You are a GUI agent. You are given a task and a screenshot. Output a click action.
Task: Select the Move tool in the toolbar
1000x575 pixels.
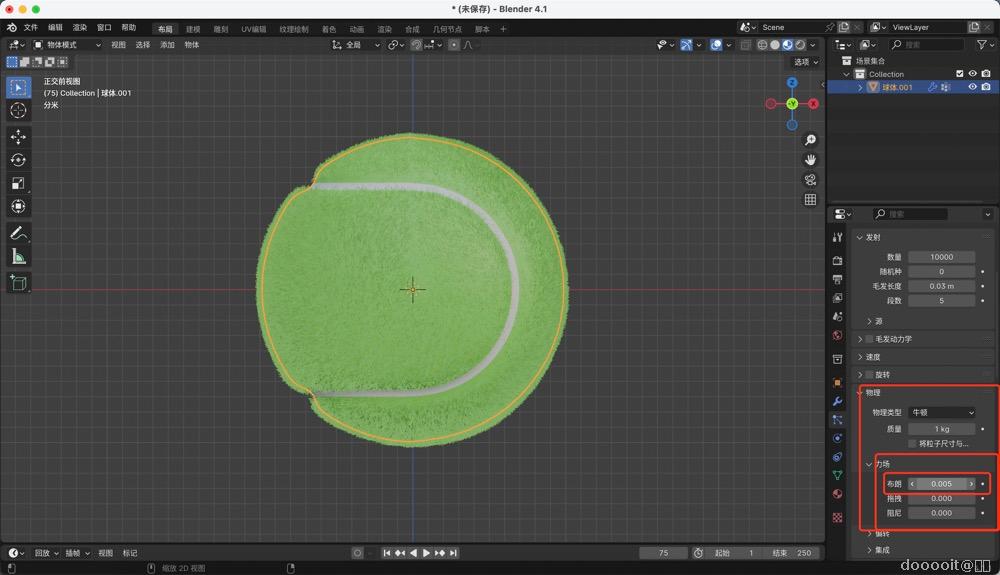point(18,137)
